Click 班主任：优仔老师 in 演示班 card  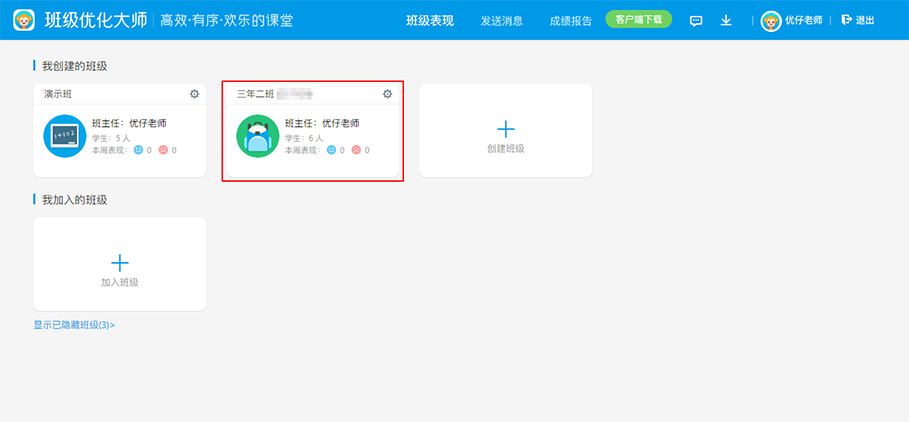[129, 123]
